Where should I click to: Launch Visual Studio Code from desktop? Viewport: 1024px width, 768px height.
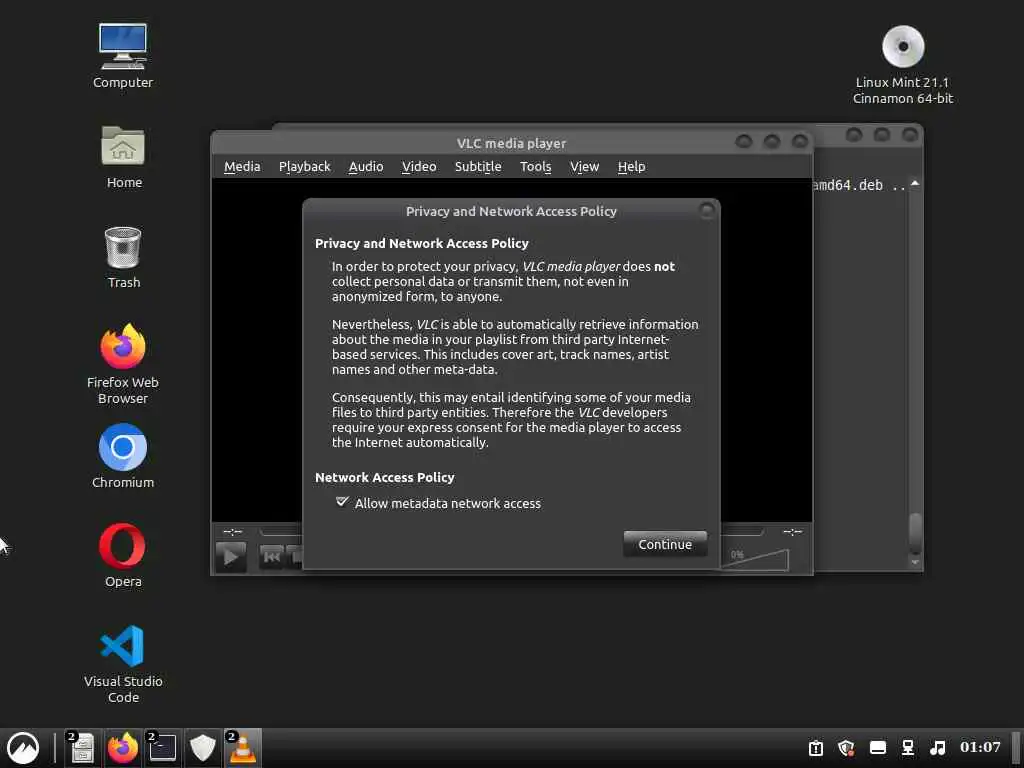pyautogui.click(x=123, y=664)
